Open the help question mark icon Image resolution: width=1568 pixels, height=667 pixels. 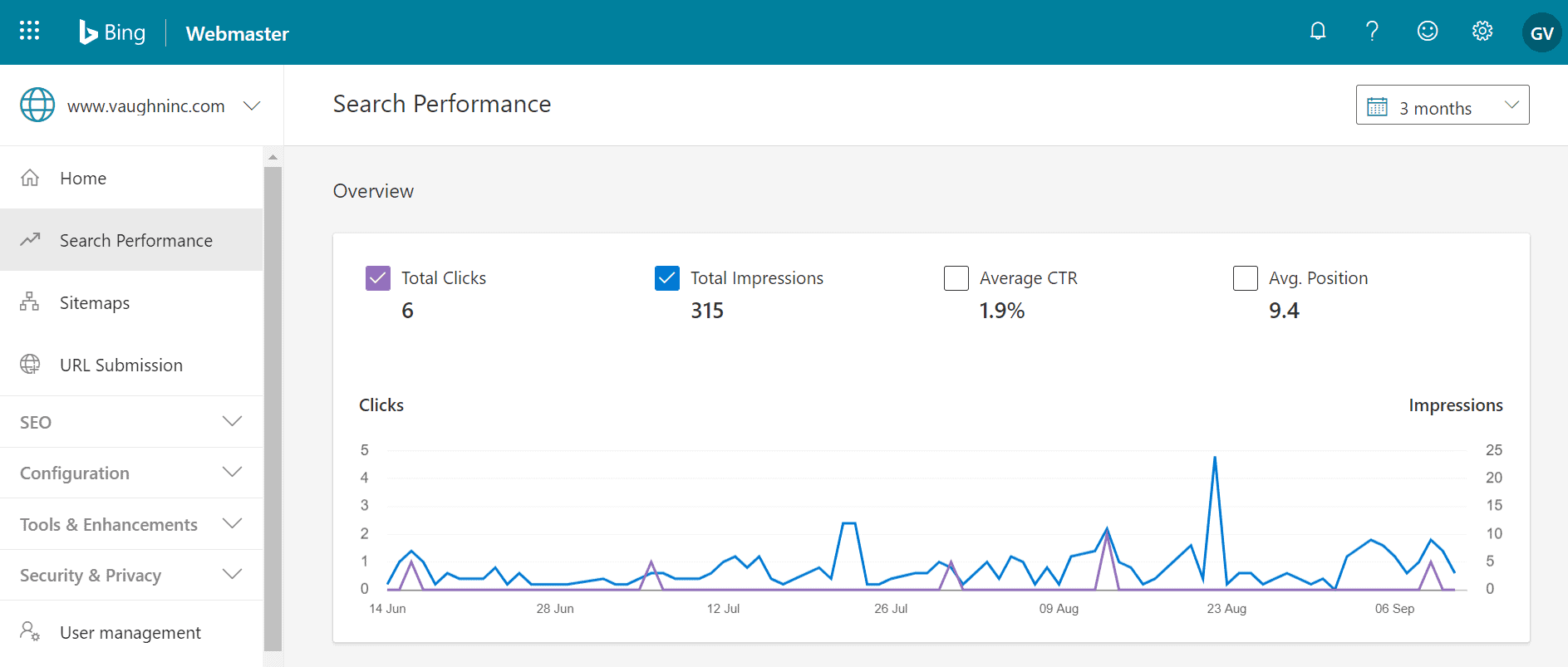point(1372,32)
